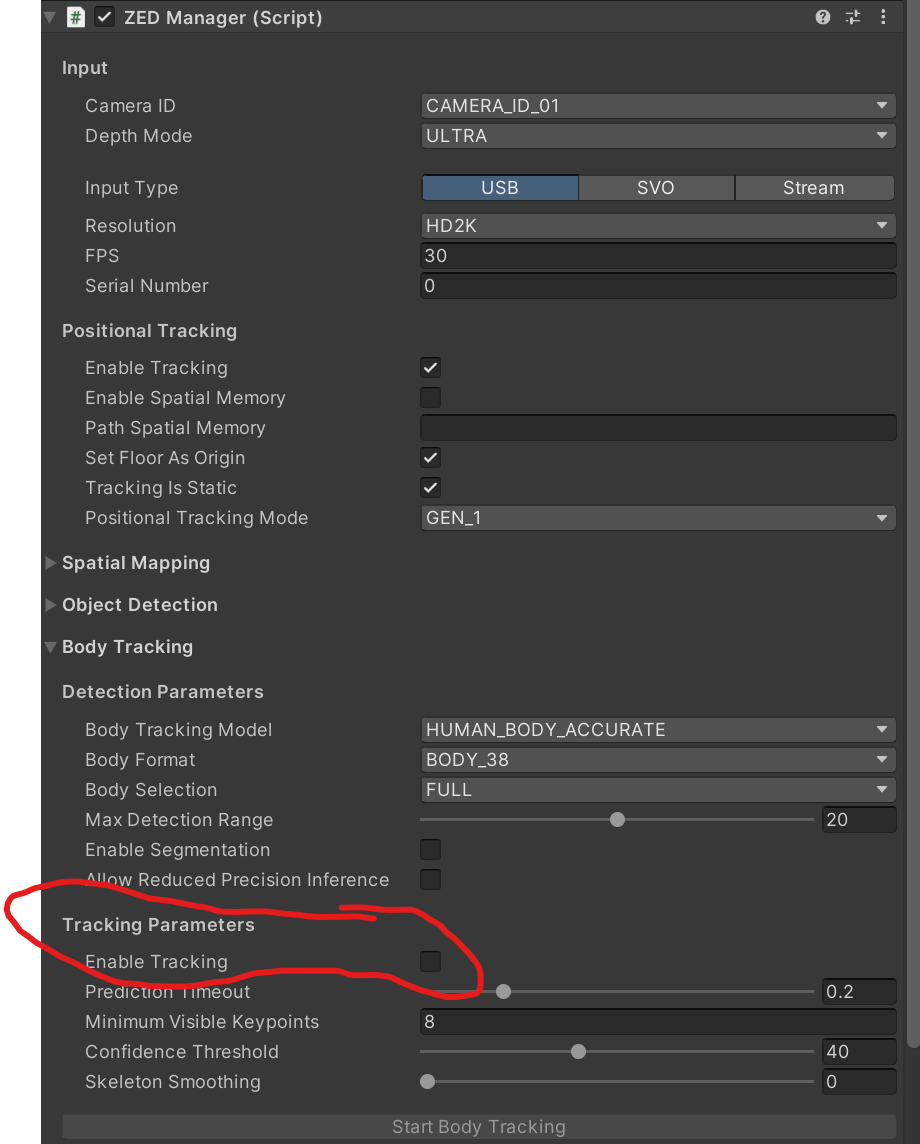Screen dimensions: 920x1144
Task: Open component presets slider icon
Action: [x=853, y=17]
